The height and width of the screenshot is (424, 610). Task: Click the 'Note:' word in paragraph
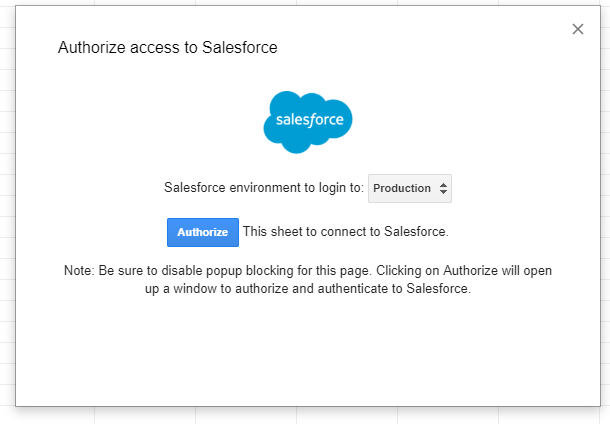click(x=79, y=270)
